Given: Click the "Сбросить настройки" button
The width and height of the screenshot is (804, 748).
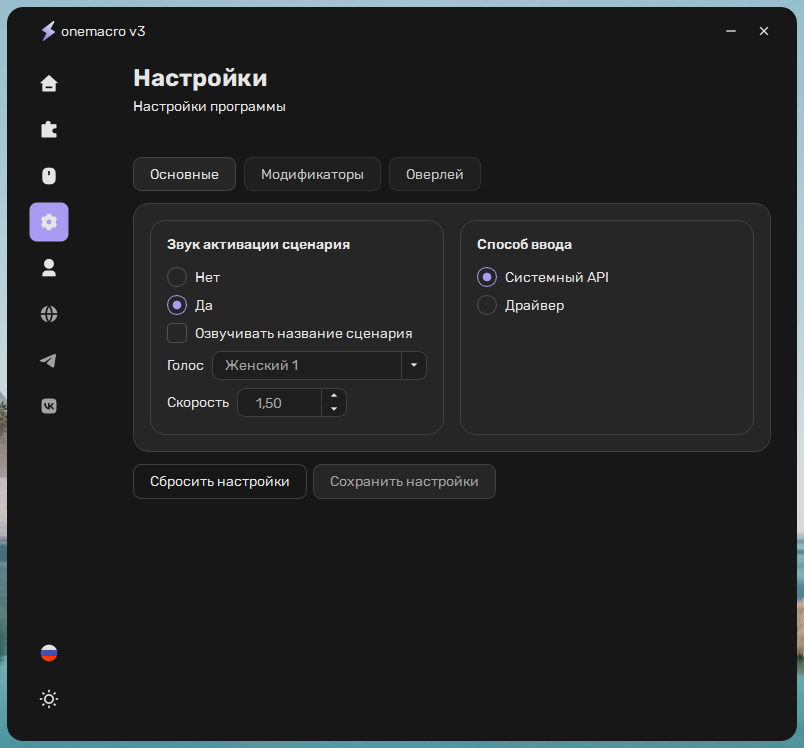Looking at the screenshot, I should 220,481.
